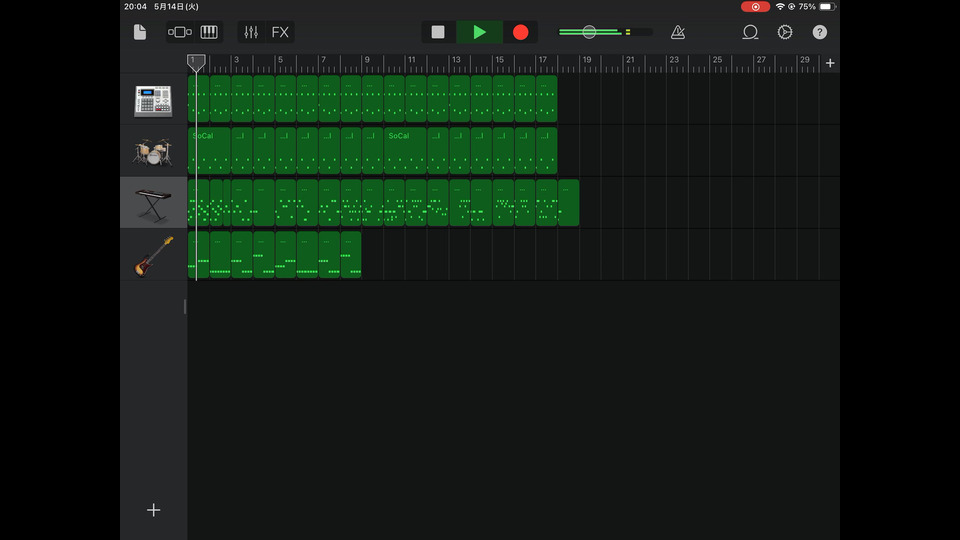This screenshot has height=540, width=960.
Task: Tap the battery status icon
Action: (x=827, y=7)
